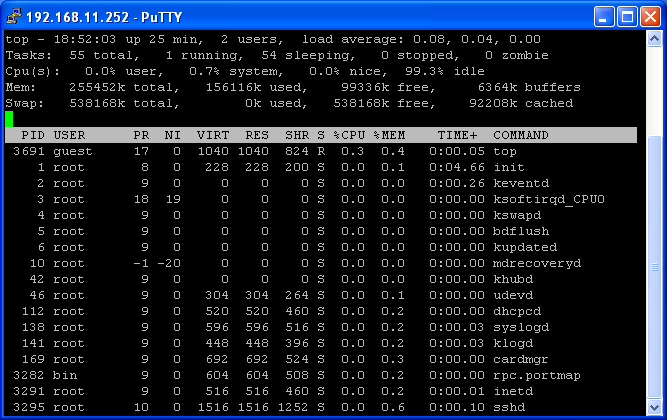The image size is (667, 420).
Task: Close the PuTTY session window
Action: 648,16
